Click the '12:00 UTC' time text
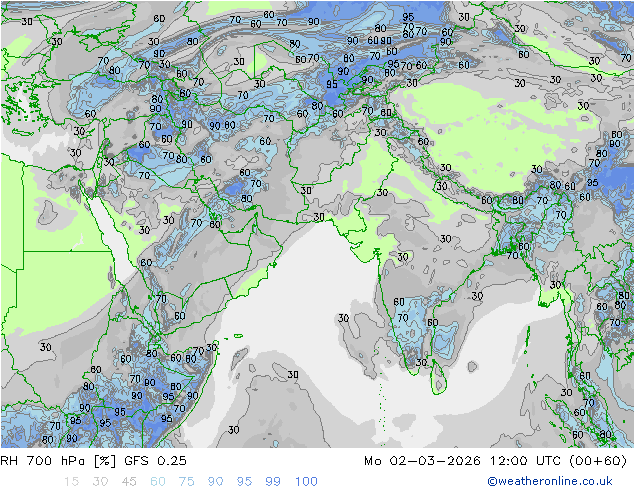 (525, 460)
